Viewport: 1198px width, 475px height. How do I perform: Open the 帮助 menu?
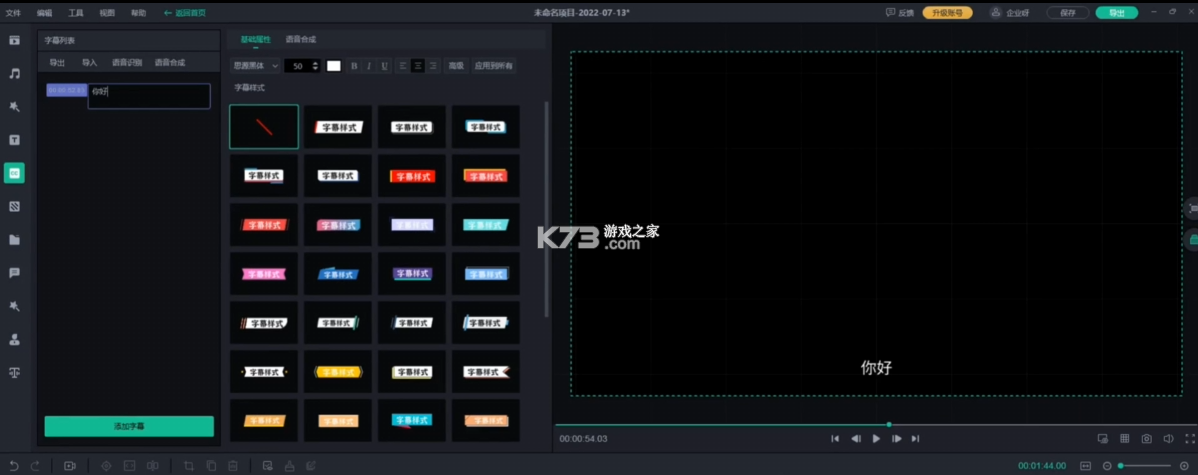(x=138, y=13)
